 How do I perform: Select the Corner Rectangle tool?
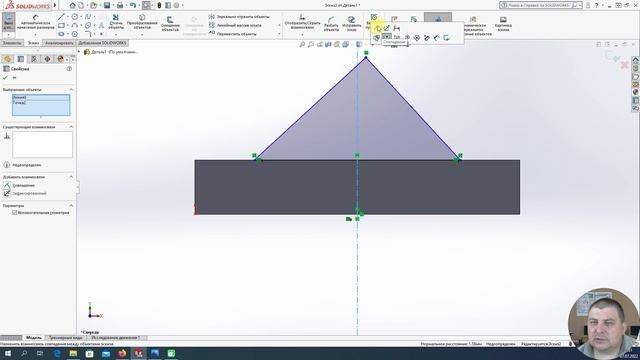tap(61, 25)
